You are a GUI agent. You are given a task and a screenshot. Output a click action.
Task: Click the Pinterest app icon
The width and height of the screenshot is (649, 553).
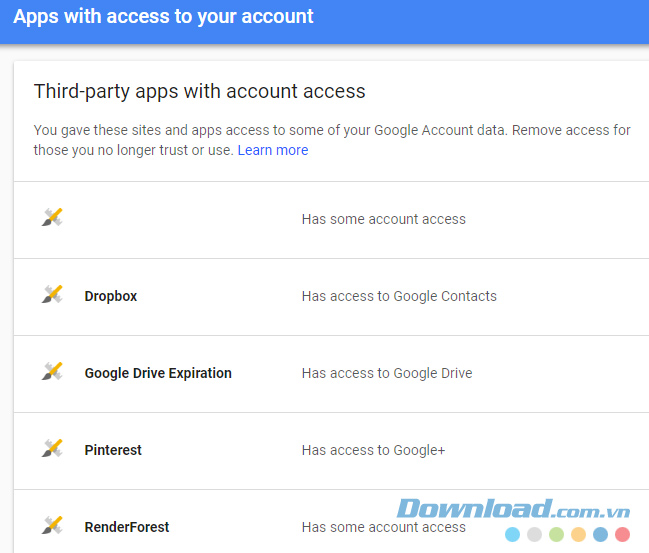point(52,449)
